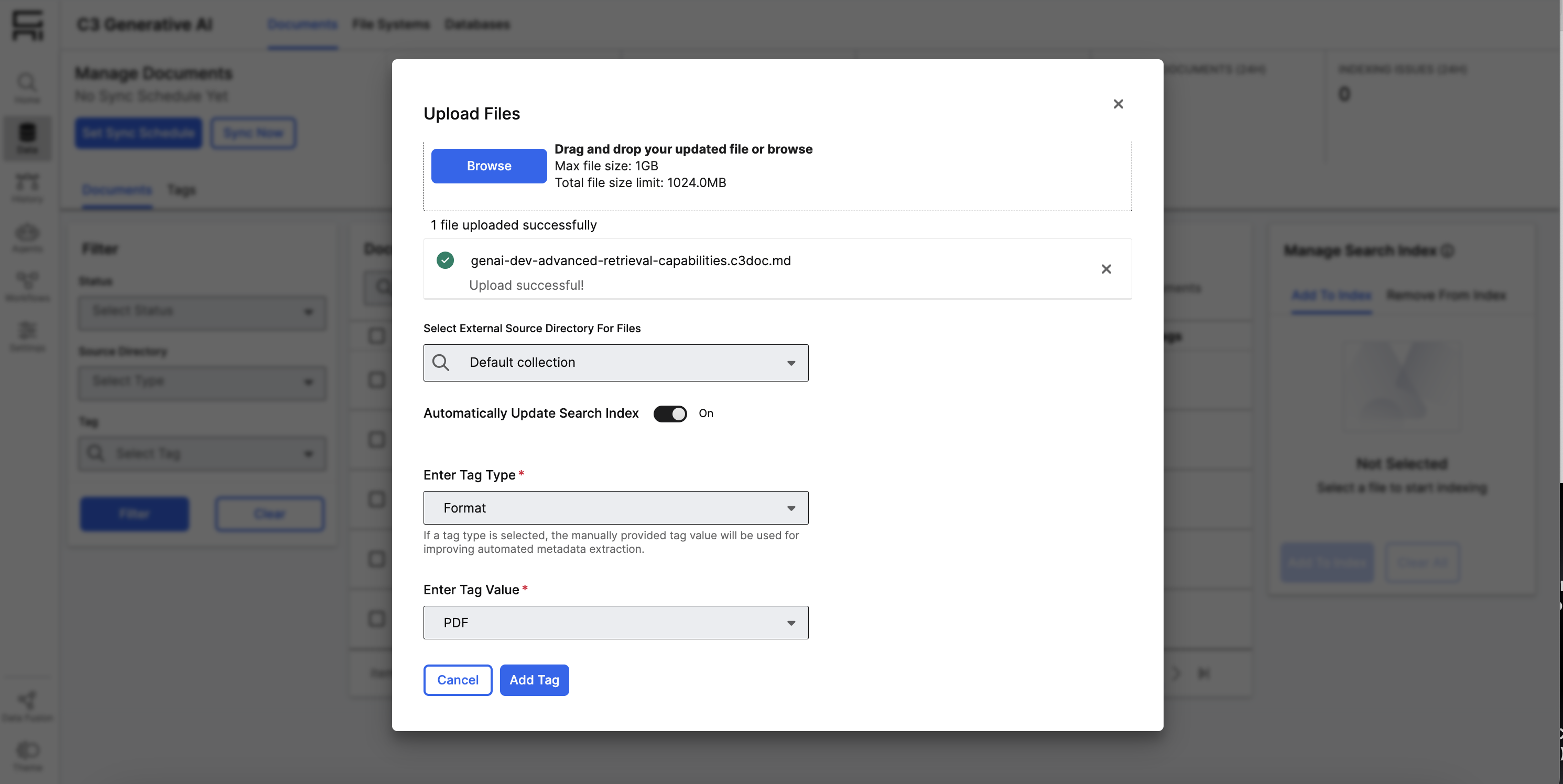Open the Databases tab

pyautogui.click(x=477, y=24)
